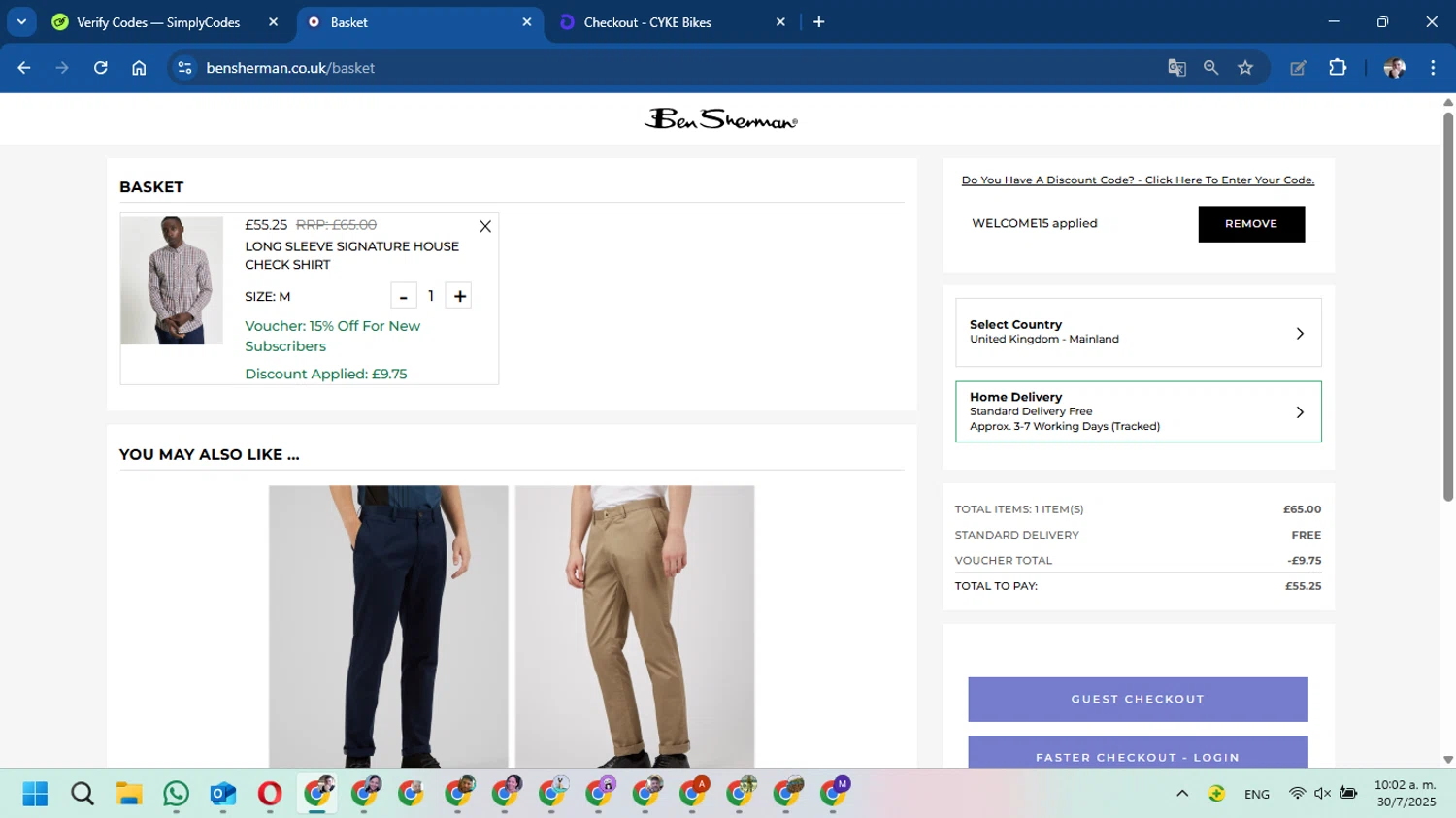Reload the basket page
This screenshot has height=818, width=1456.
[x=100, y=68]
